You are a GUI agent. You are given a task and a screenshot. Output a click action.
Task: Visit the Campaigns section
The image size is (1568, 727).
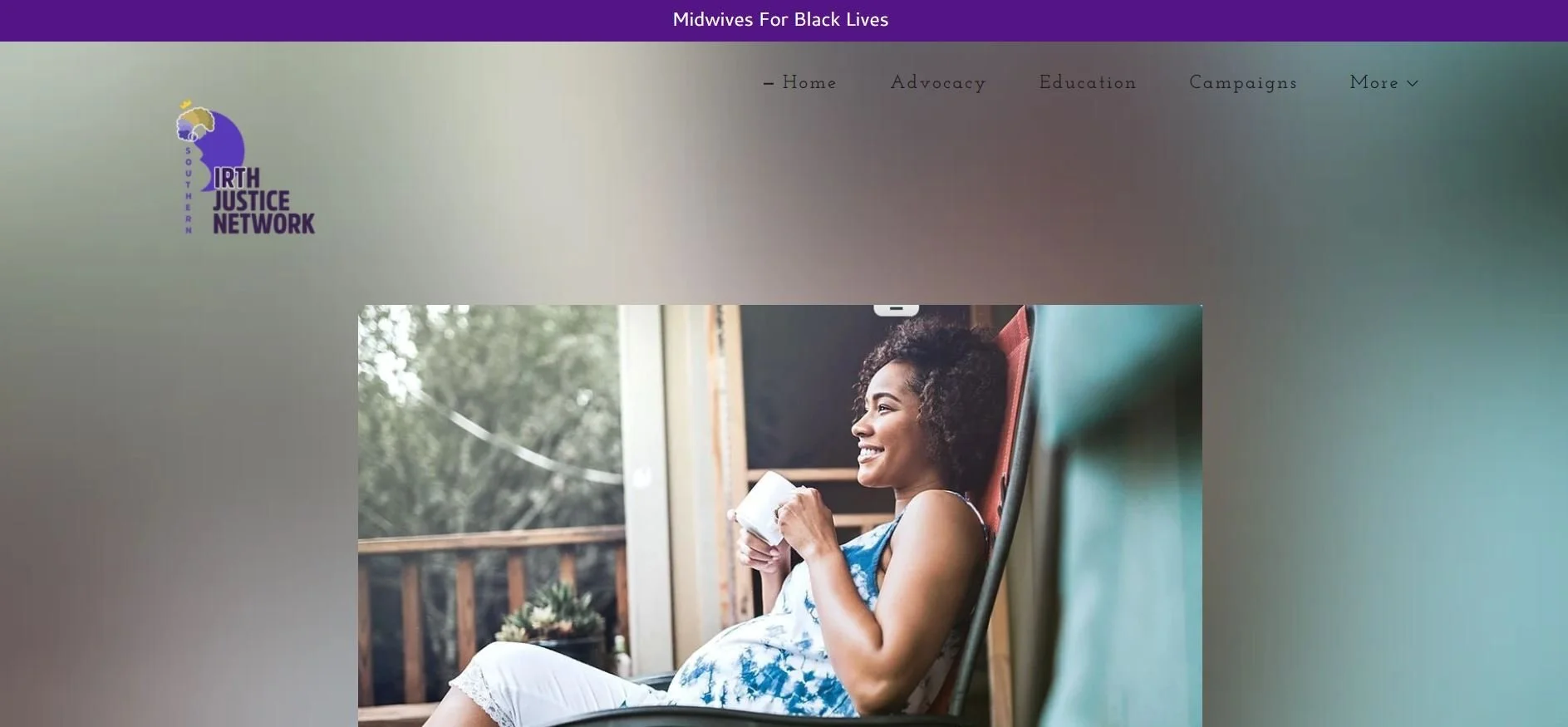1243,83
